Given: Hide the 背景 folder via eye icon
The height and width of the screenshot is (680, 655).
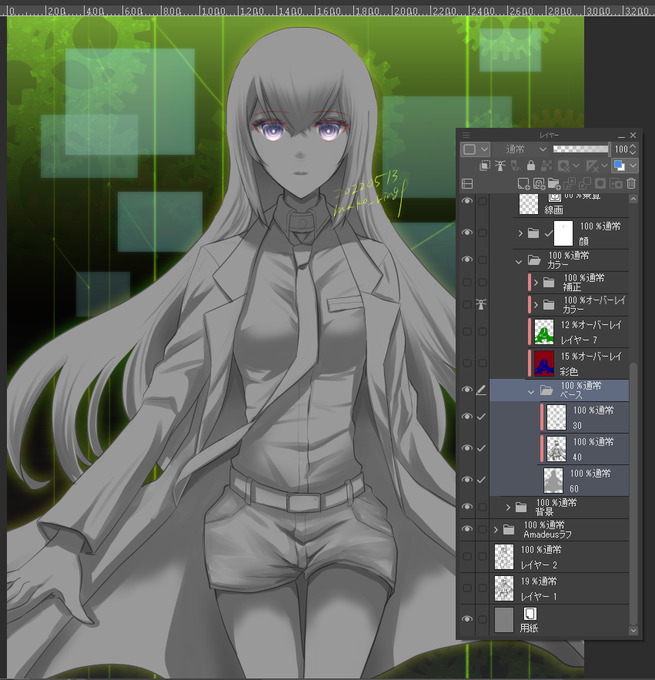Looking at the screenshot, I should click(x=467, y=507).
